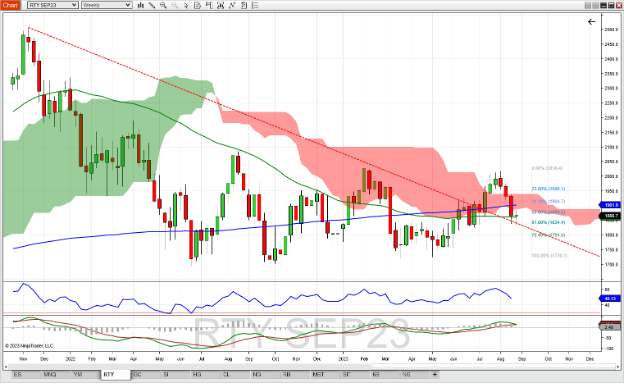Click the 2023 label on time axis
Screen dimensions: 624x384
(x=343, y=359)
